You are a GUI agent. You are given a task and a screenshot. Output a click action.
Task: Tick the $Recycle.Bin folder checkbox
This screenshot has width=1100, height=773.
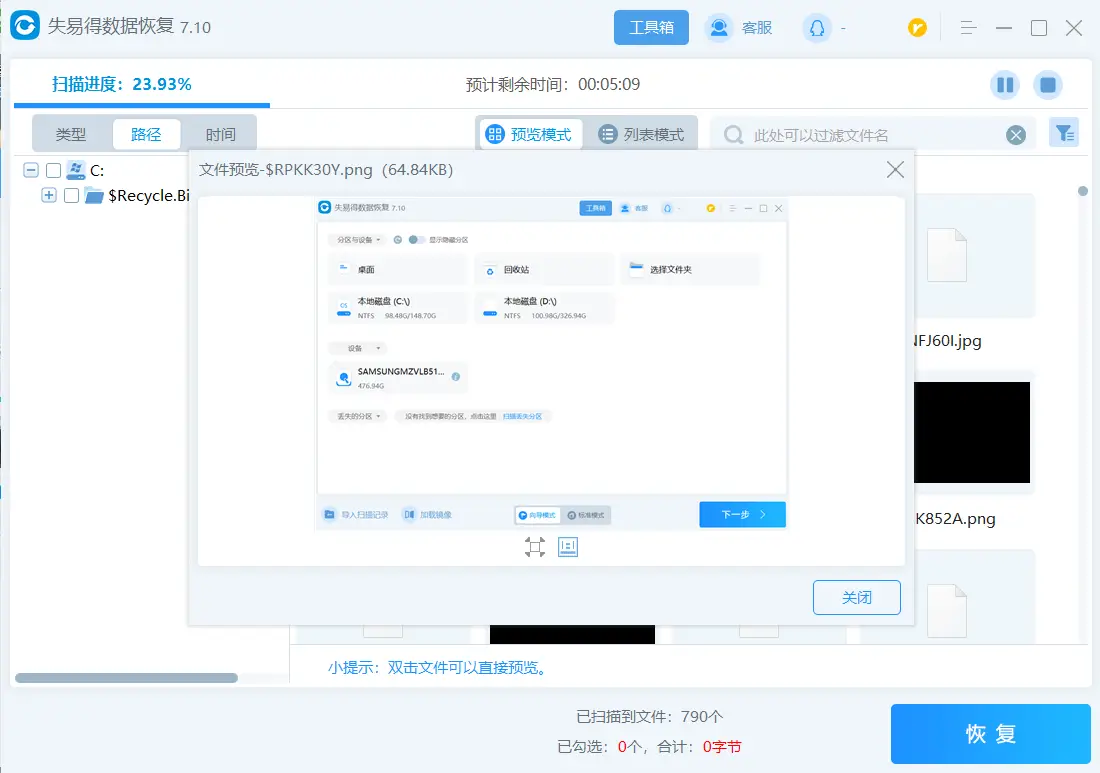pos(72,196)
